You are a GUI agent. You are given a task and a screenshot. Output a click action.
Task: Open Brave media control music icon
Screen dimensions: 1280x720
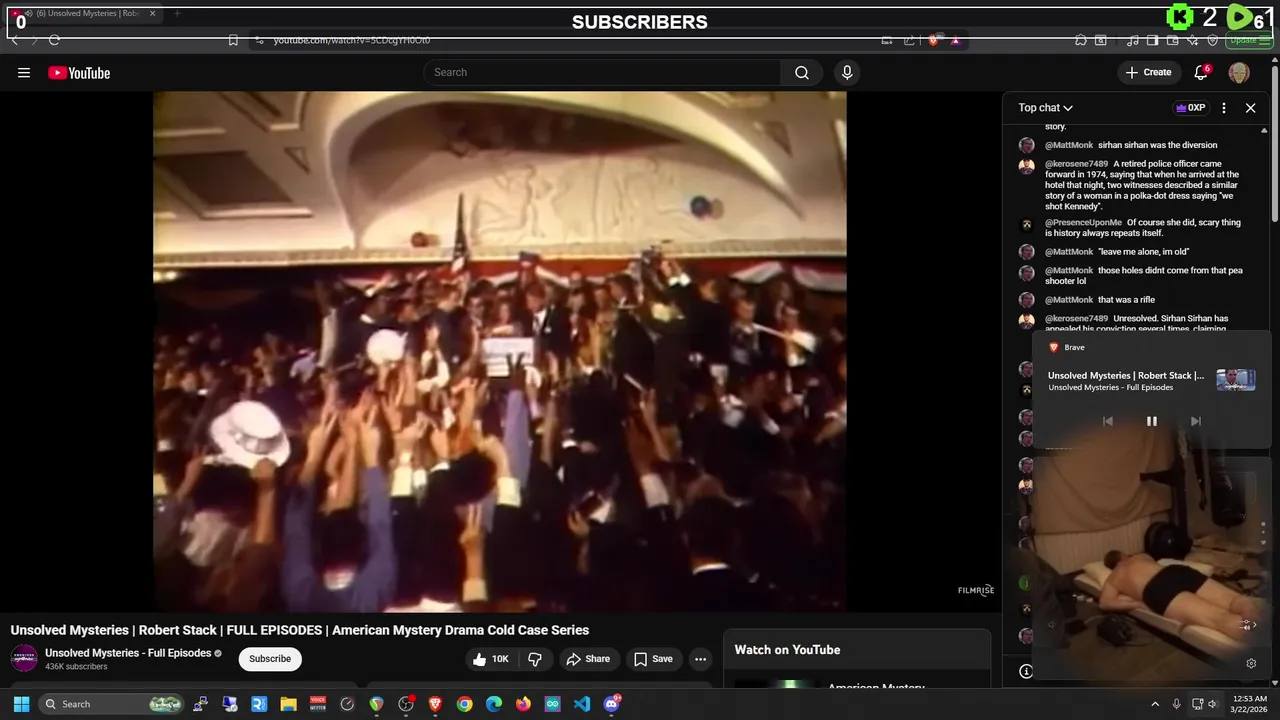(1132, 40)
